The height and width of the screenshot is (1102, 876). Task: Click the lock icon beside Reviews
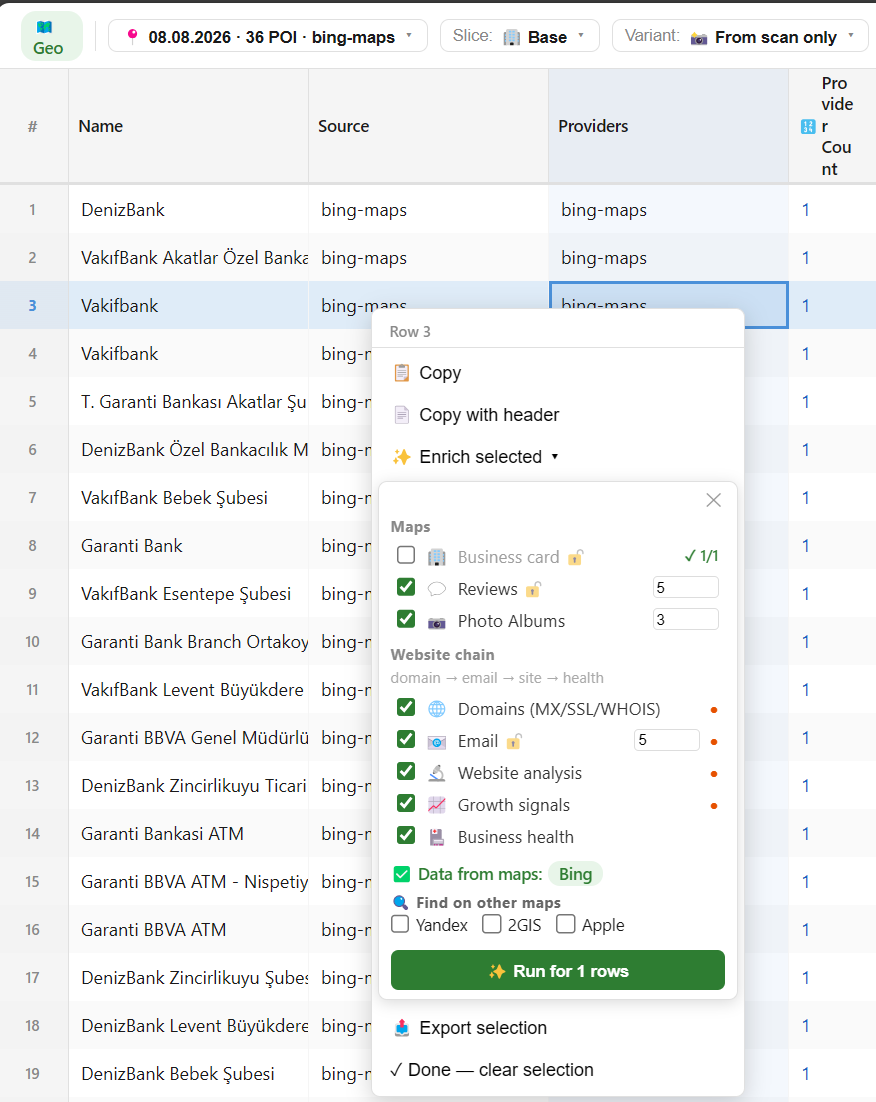[534, 589]
